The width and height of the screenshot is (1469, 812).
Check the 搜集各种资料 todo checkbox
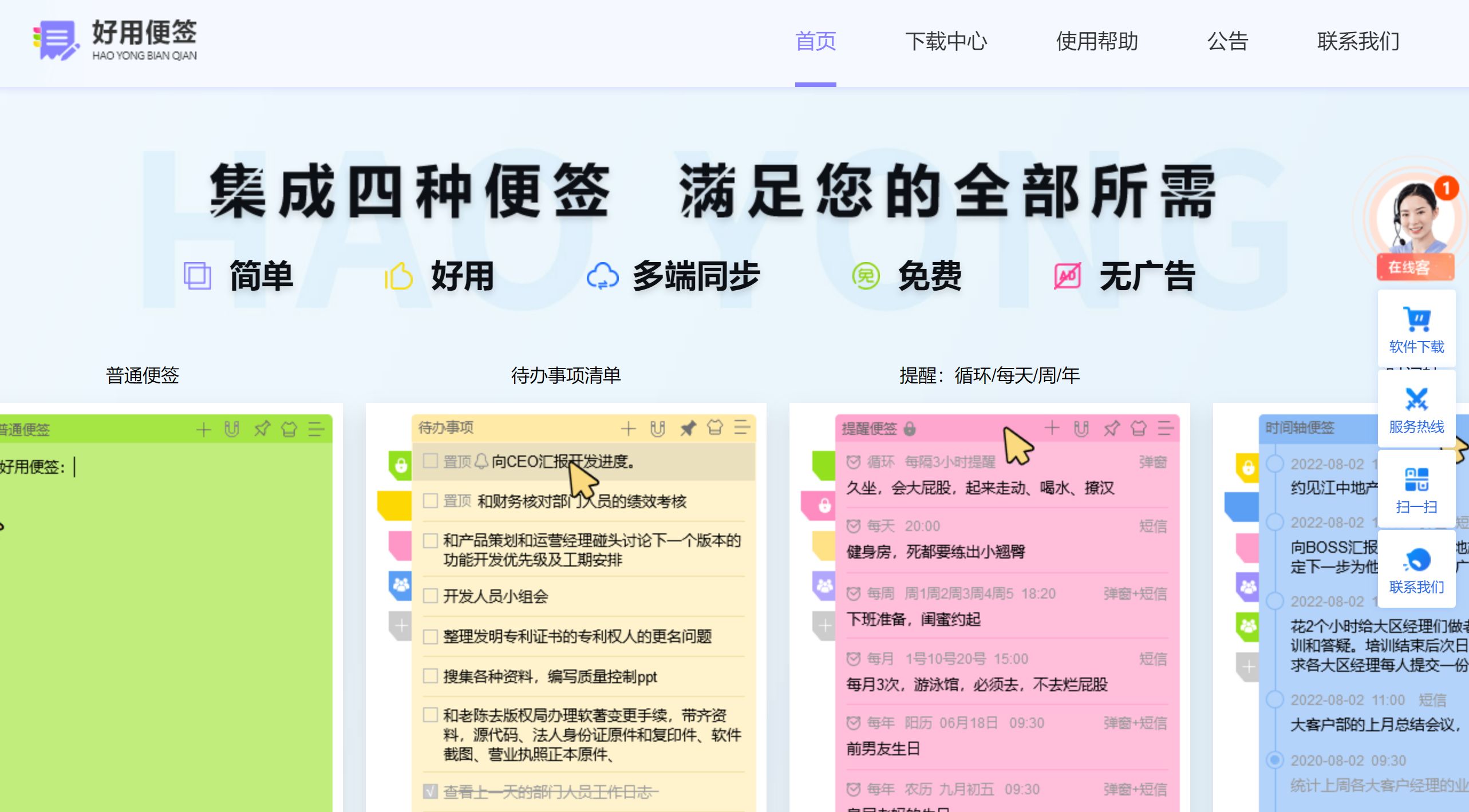[x=430, y=676]
